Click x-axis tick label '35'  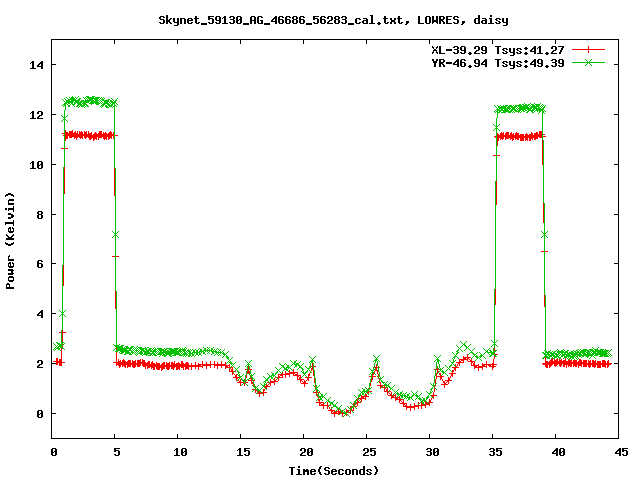tap(495, 452)
